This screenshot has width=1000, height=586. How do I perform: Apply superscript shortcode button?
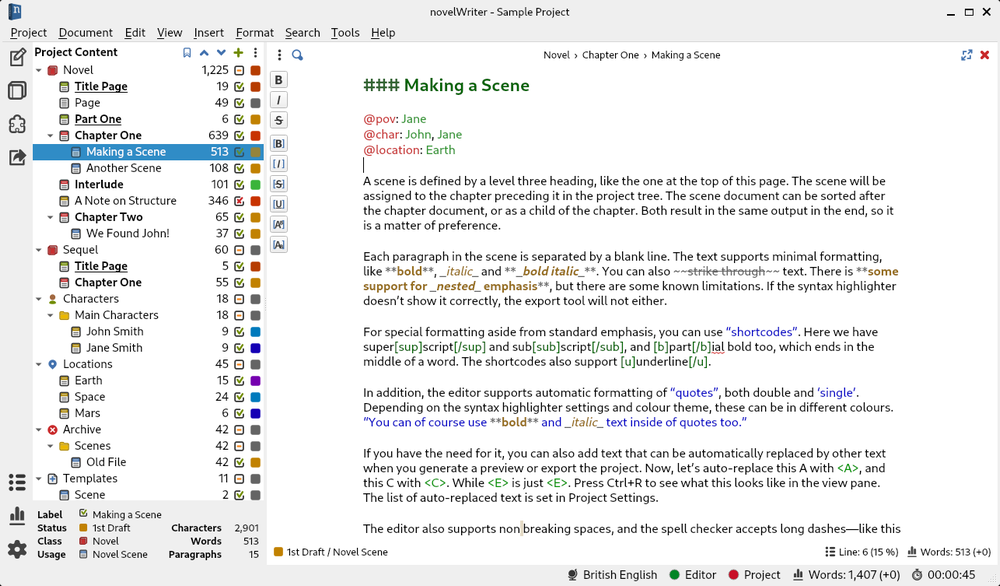(x=279, y=224)
